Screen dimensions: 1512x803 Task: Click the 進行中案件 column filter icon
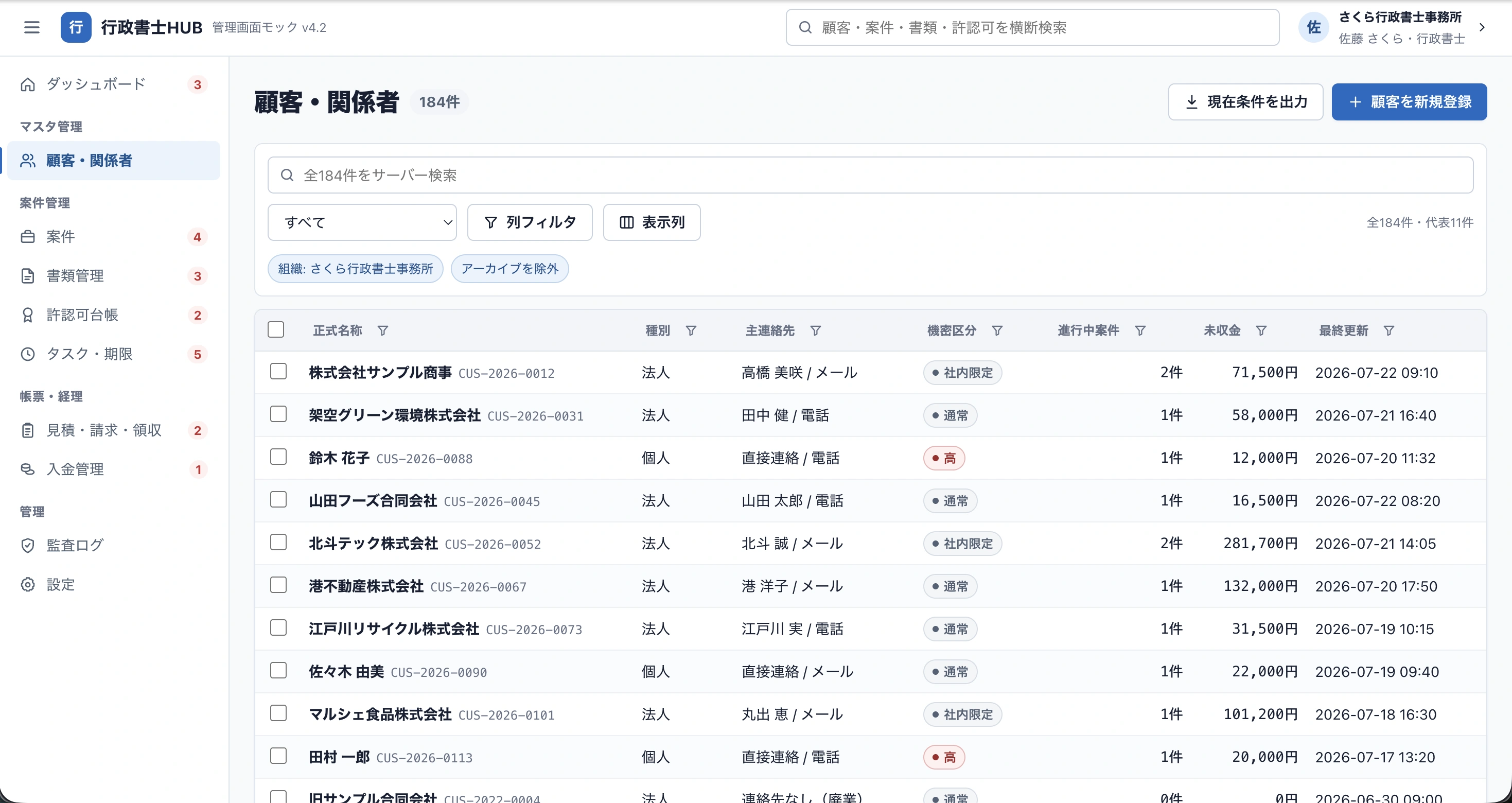click(x=1140, y=330)
